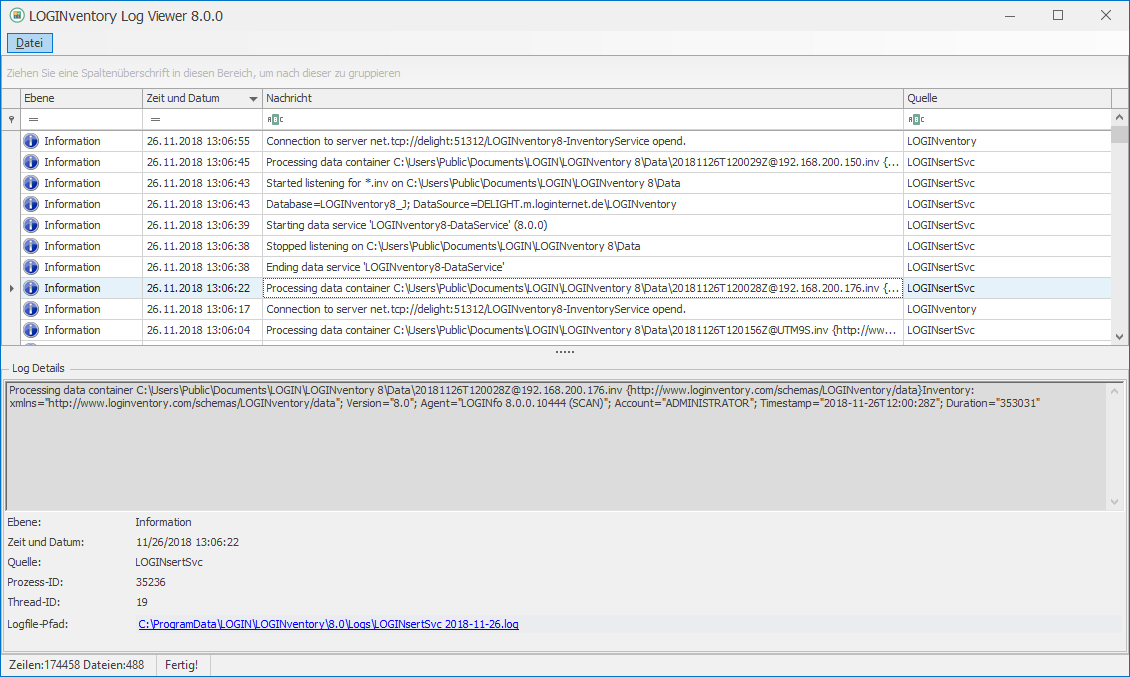
Task: Select the '26.11.2018 13:06:39' time cell
Action: [x=202, y=225]
